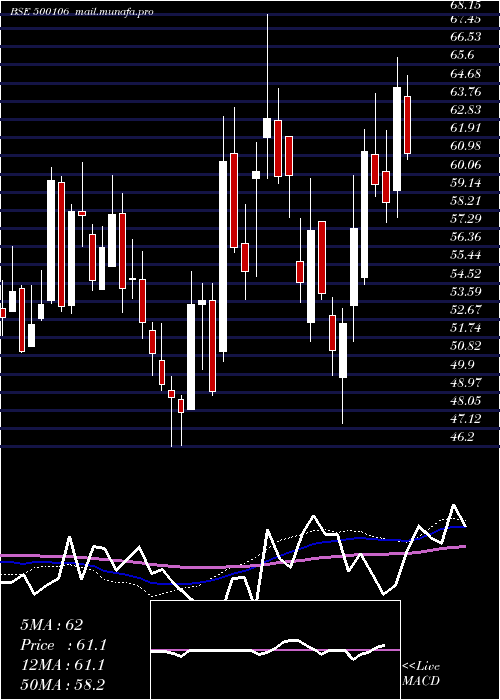Select the 59.14 price axis label
Screen dimensions: 500x700
point(466,182)
